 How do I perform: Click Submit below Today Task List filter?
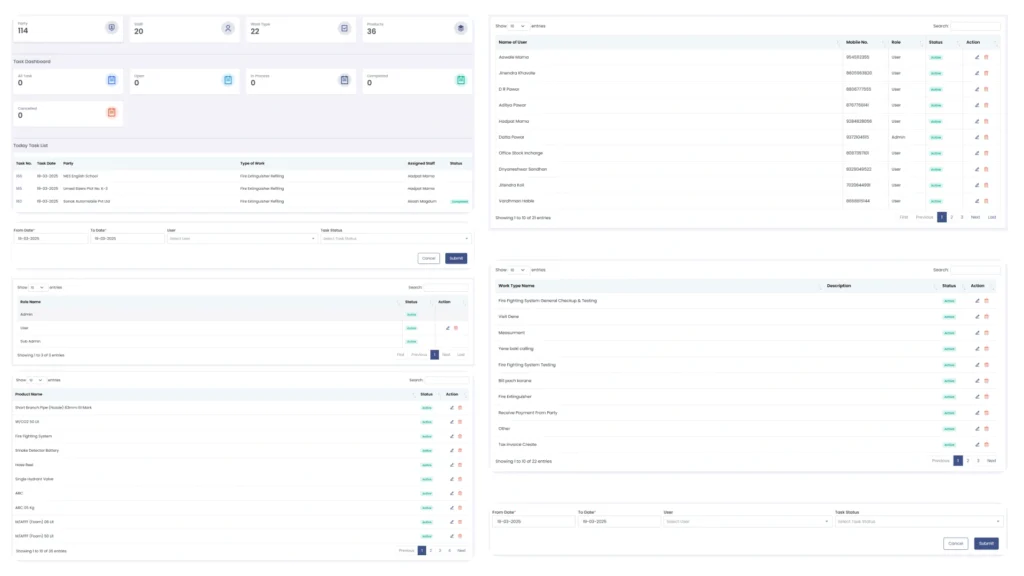(x=456, y=259)
